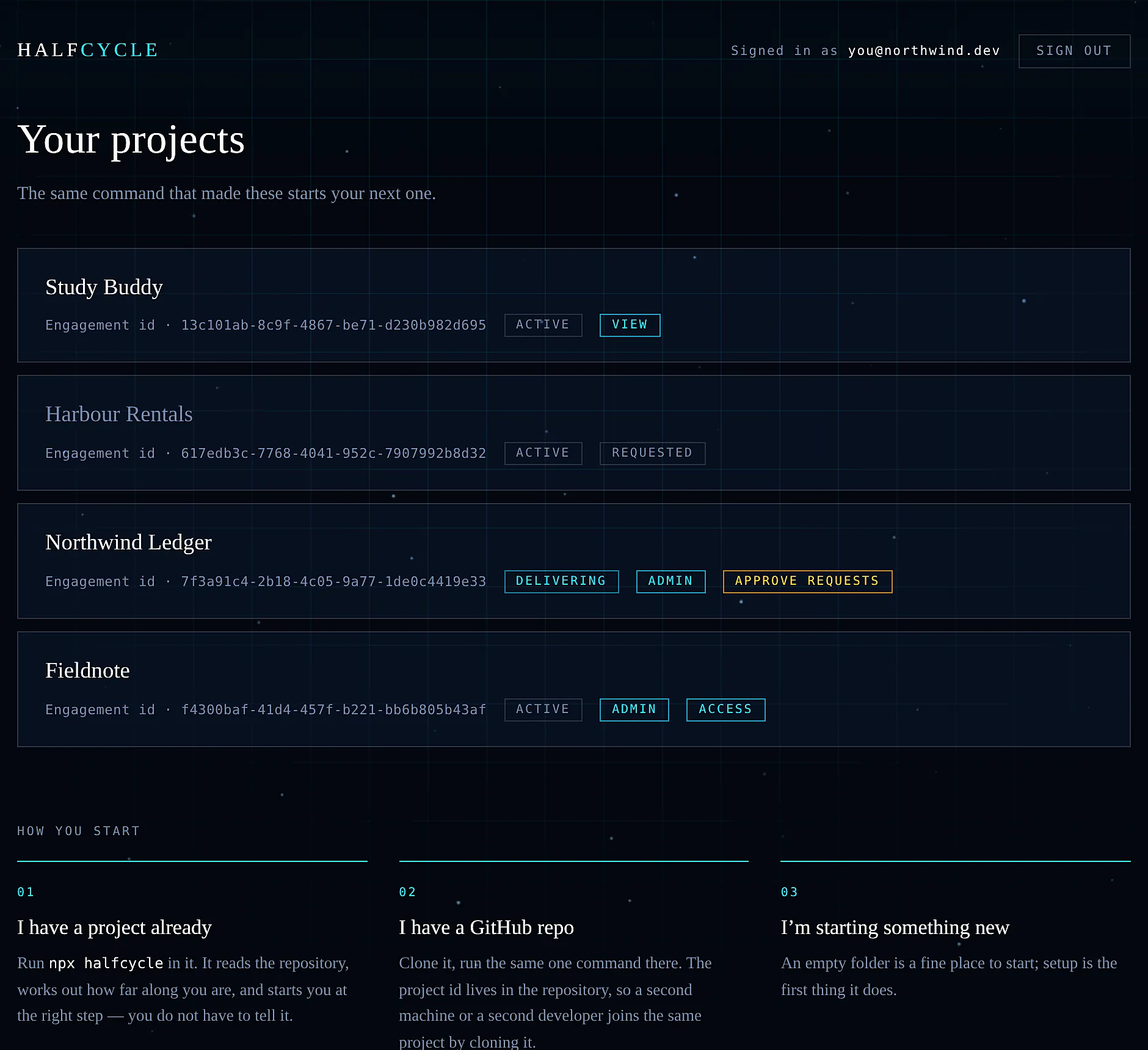
Task: Open the Study Buddy project title
Action: click(x=104, y=287)
